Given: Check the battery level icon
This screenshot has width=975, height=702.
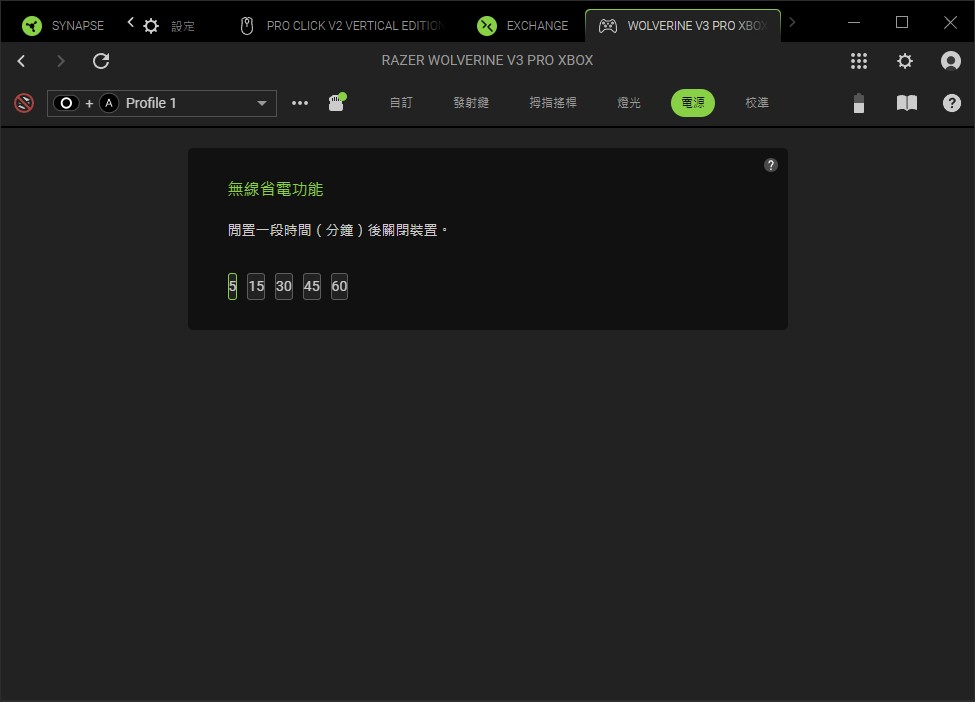Looking at the screenshot, I should [859, 103].
